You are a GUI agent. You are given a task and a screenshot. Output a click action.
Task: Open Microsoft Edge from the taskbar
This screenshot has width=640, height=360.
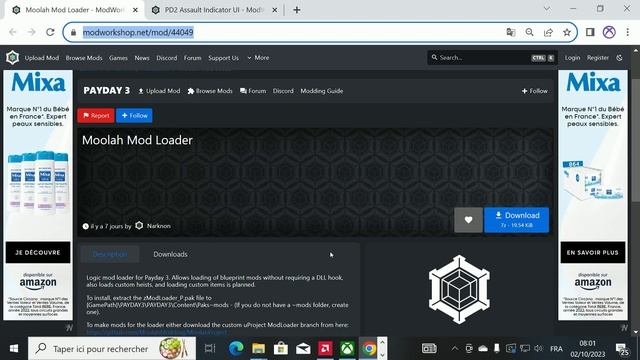point(236,349)
